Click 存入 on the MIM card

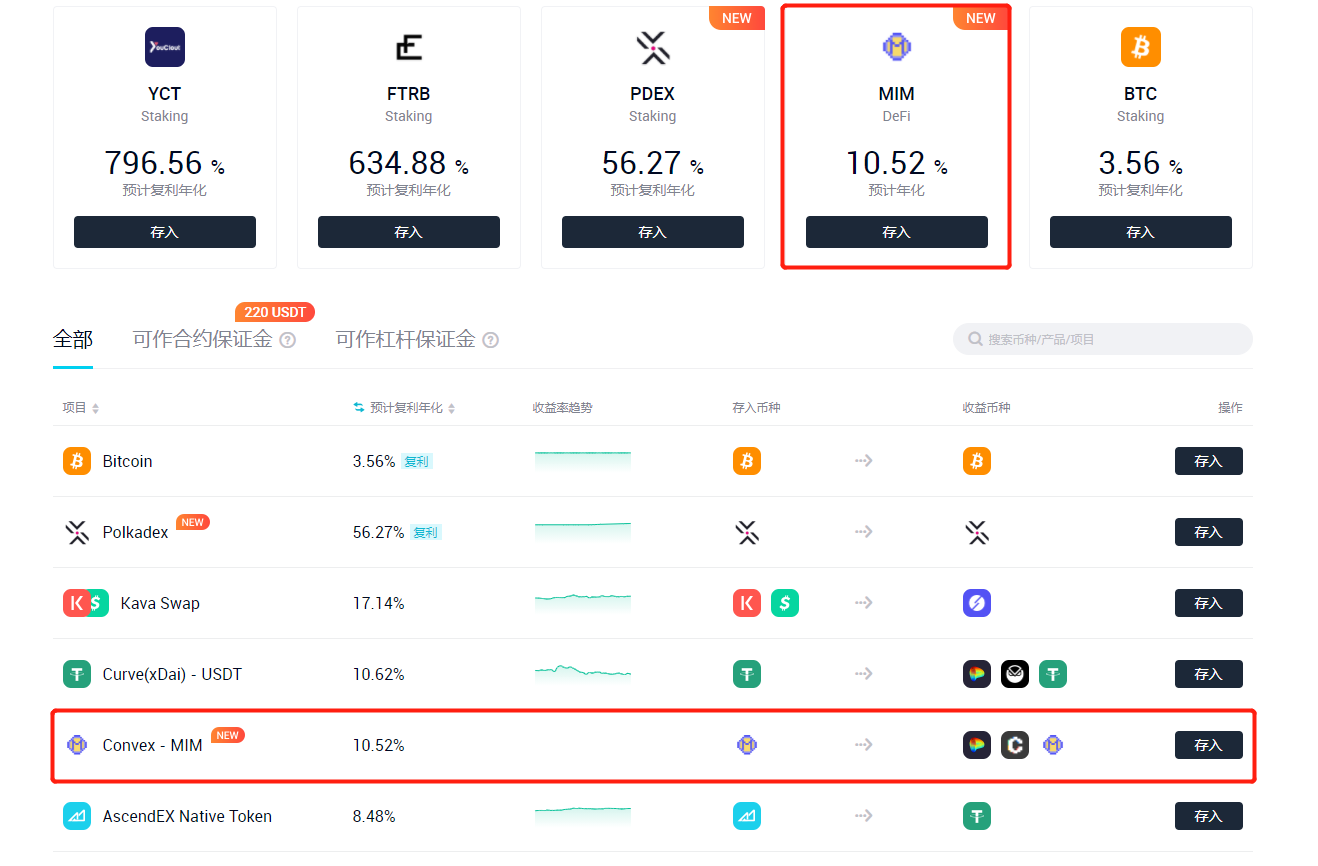point(897,232)
